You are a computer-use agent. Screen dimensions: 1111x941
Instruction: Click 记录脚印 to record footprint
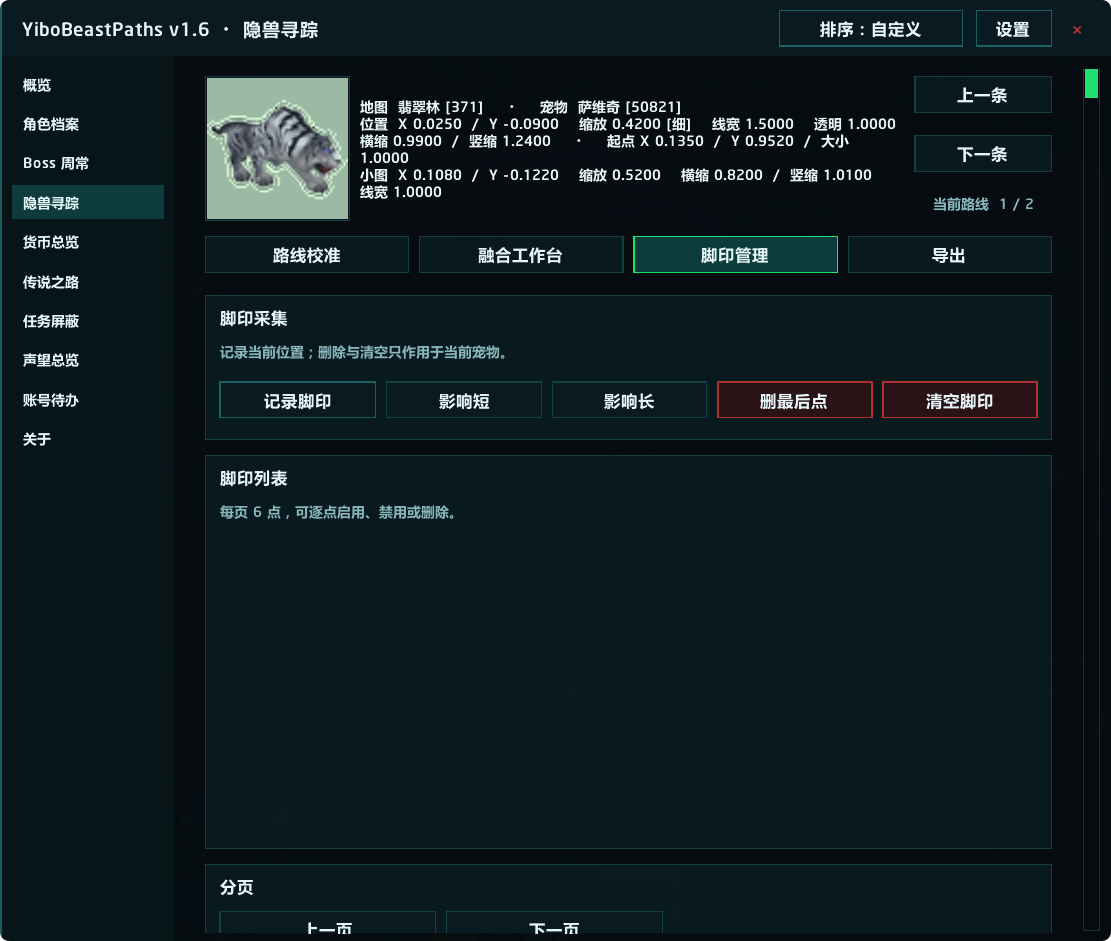(x=298, y=400)
